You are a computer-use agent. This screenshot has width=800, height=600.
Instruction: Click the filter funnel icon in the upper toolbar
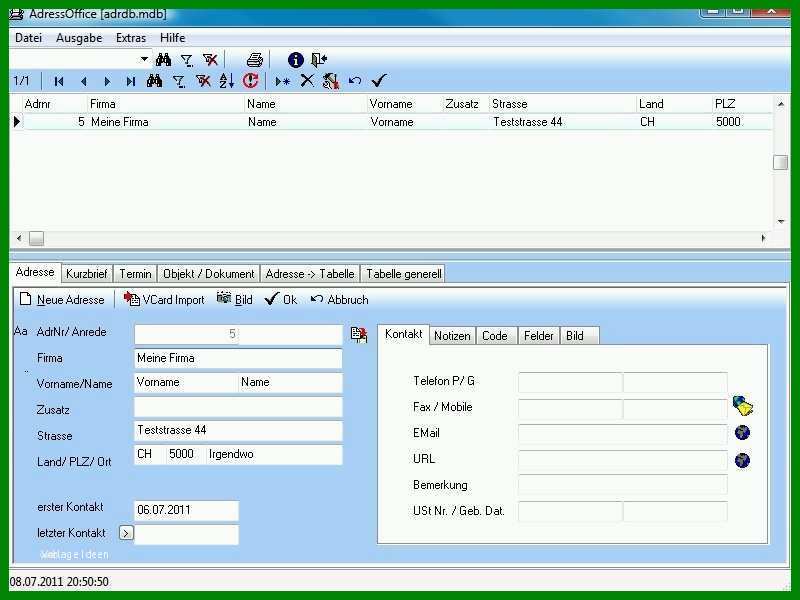pyautogui.click(x=187, y=60)
